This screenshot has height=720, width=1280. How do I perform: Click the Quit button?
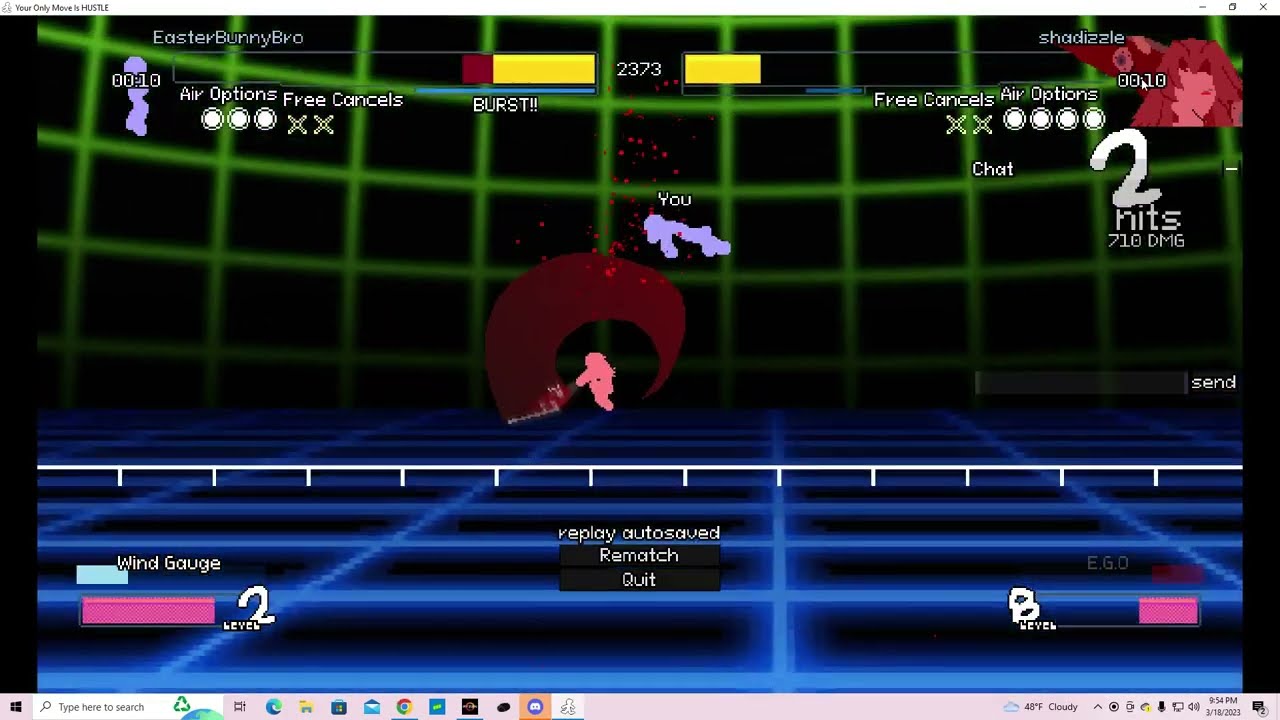(x=639, y=580)
